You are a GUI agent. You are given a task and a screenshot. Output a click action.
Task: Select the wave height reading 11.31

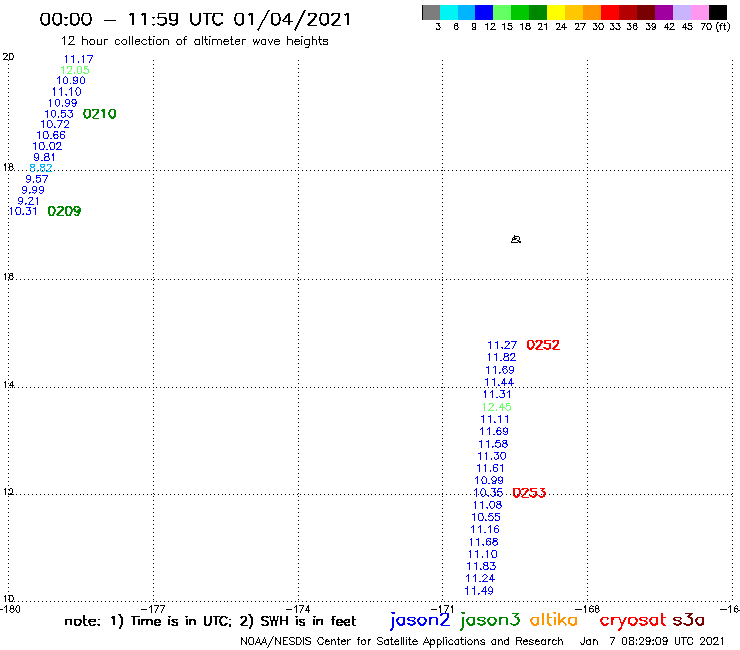[x=497, y=394]
